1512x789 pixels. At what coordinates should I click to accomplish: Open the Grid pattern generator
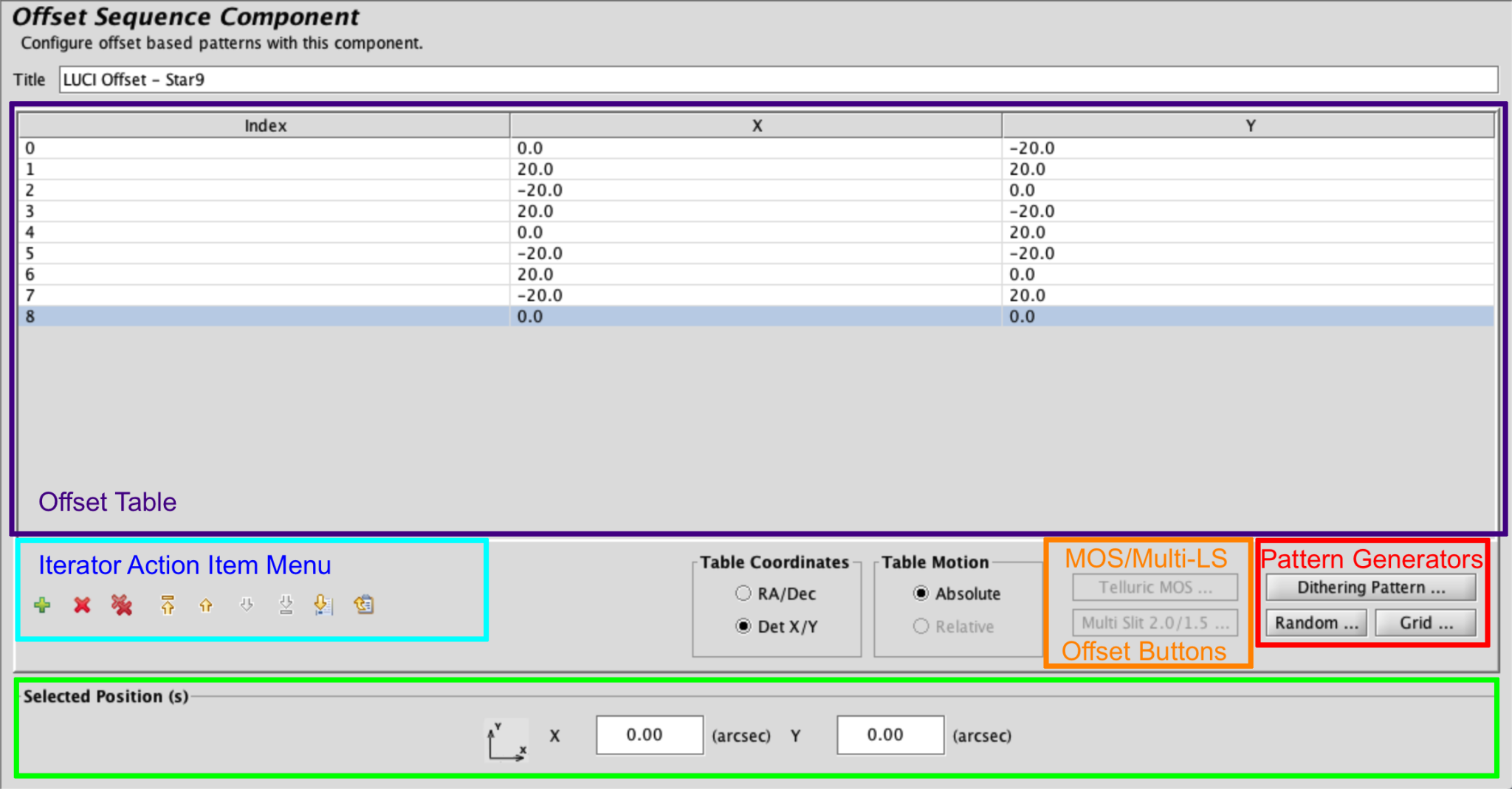click(1426, 622)
